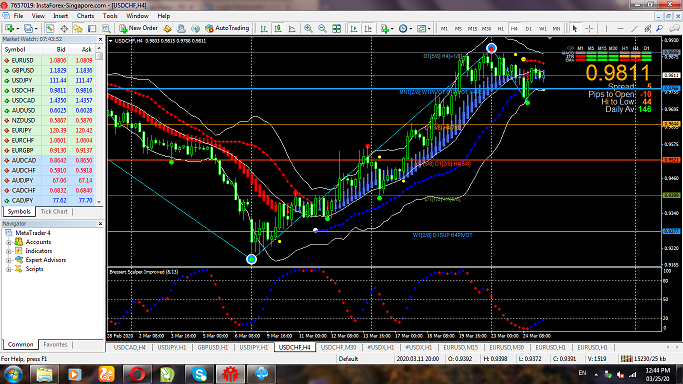Close the Navigator panel
Screen dimensions: 683x384
click(100, 223)
